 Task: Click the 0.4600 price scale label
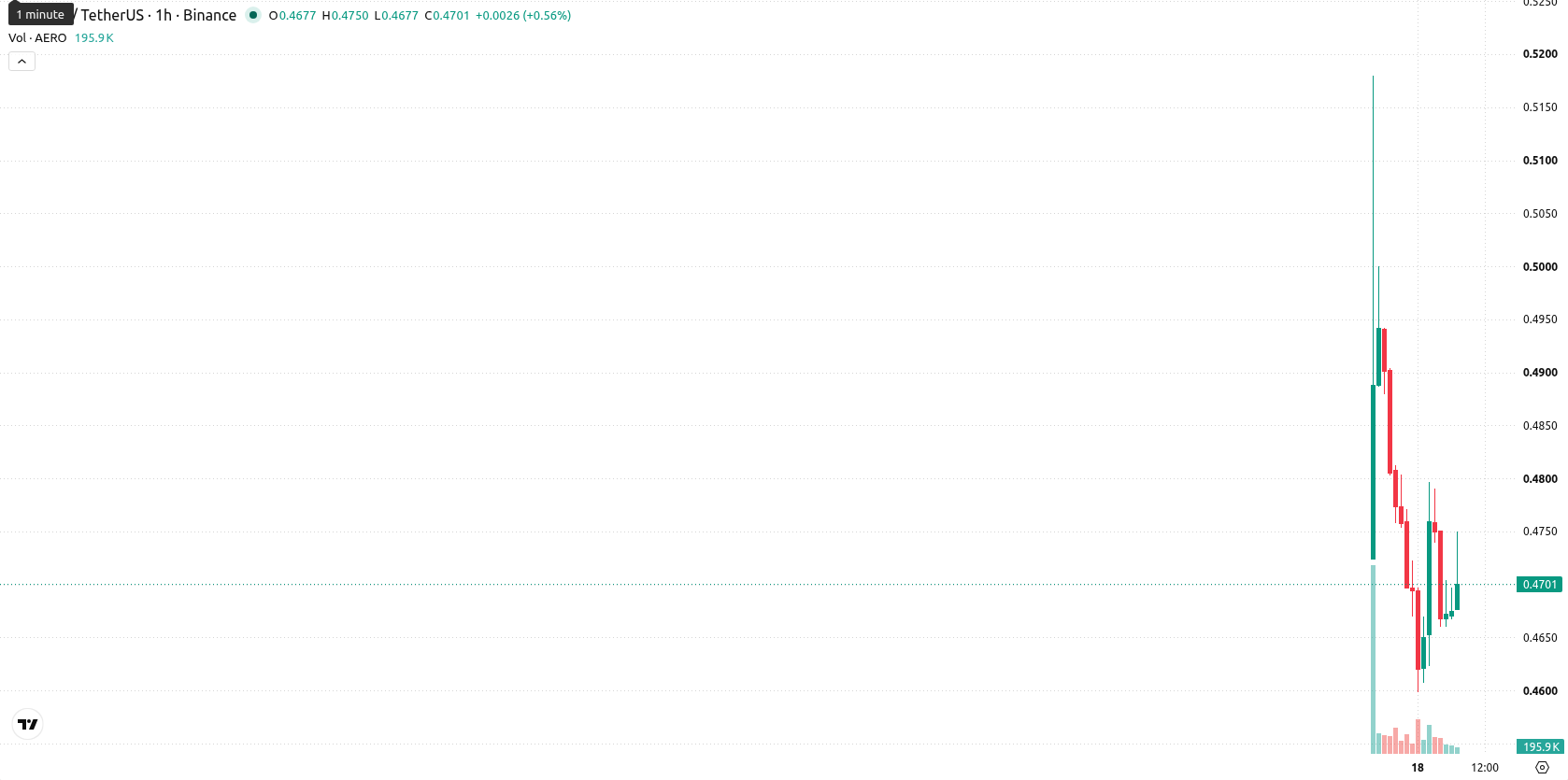click(x=1540, y=691)
